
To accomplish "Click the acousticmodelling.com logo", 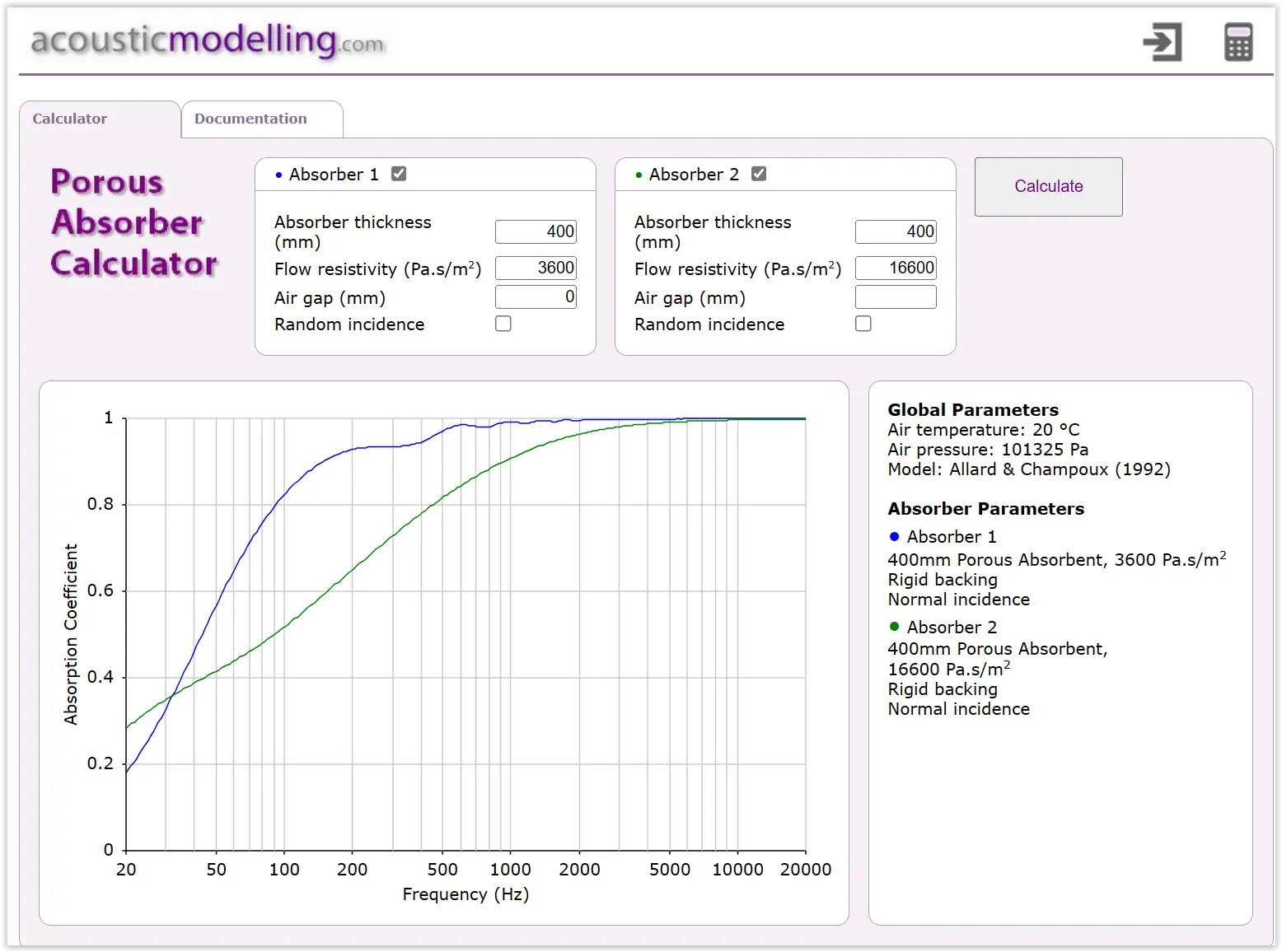I will [x=207, y=40].
